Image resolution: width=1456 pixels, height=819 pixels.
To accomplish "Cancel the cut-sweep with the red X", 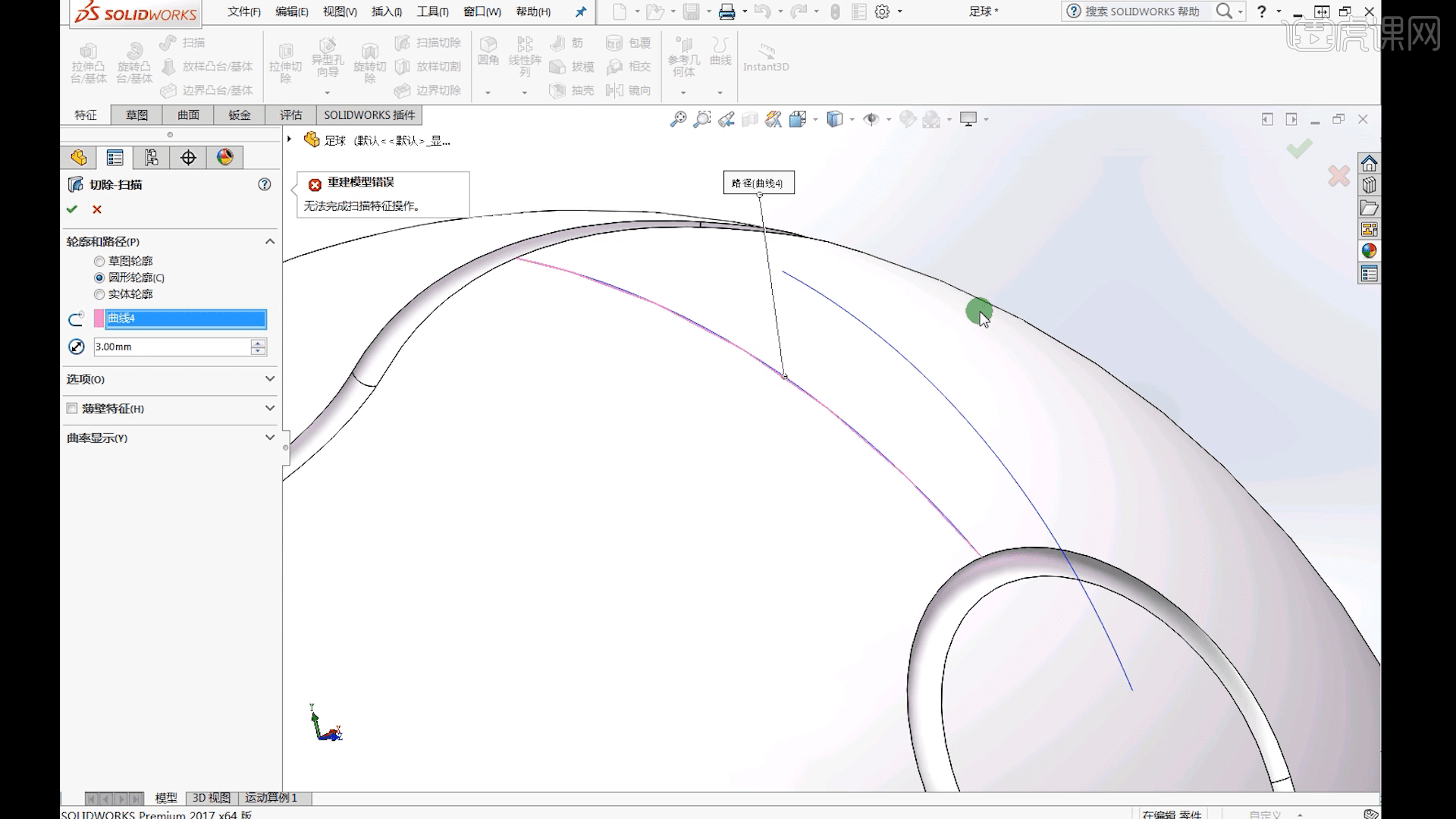I will pyautogui.click(x=96, y=209).
